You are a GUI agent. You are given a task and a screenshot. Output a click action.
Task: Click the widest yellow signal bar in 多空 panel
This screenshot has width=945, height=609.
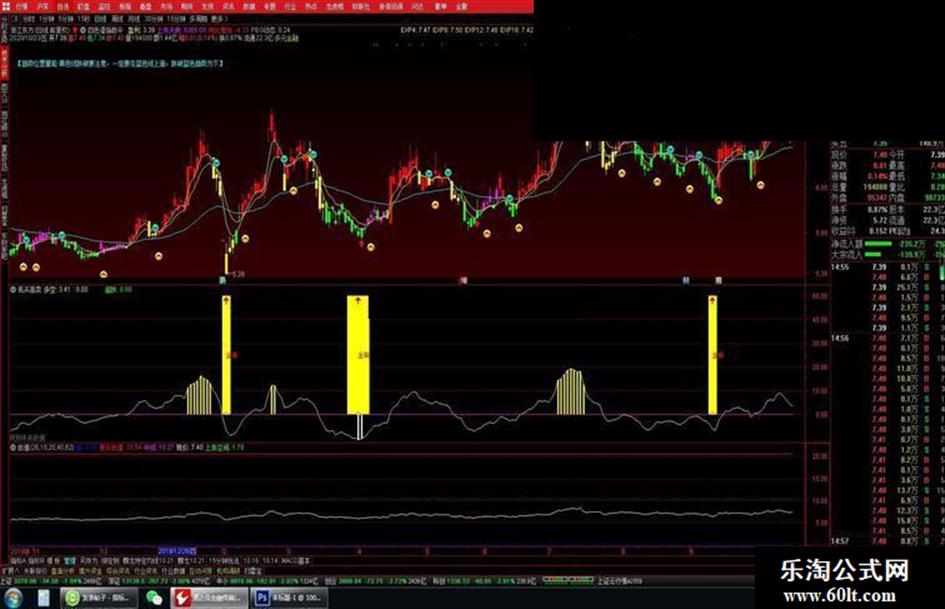point(358,355)
